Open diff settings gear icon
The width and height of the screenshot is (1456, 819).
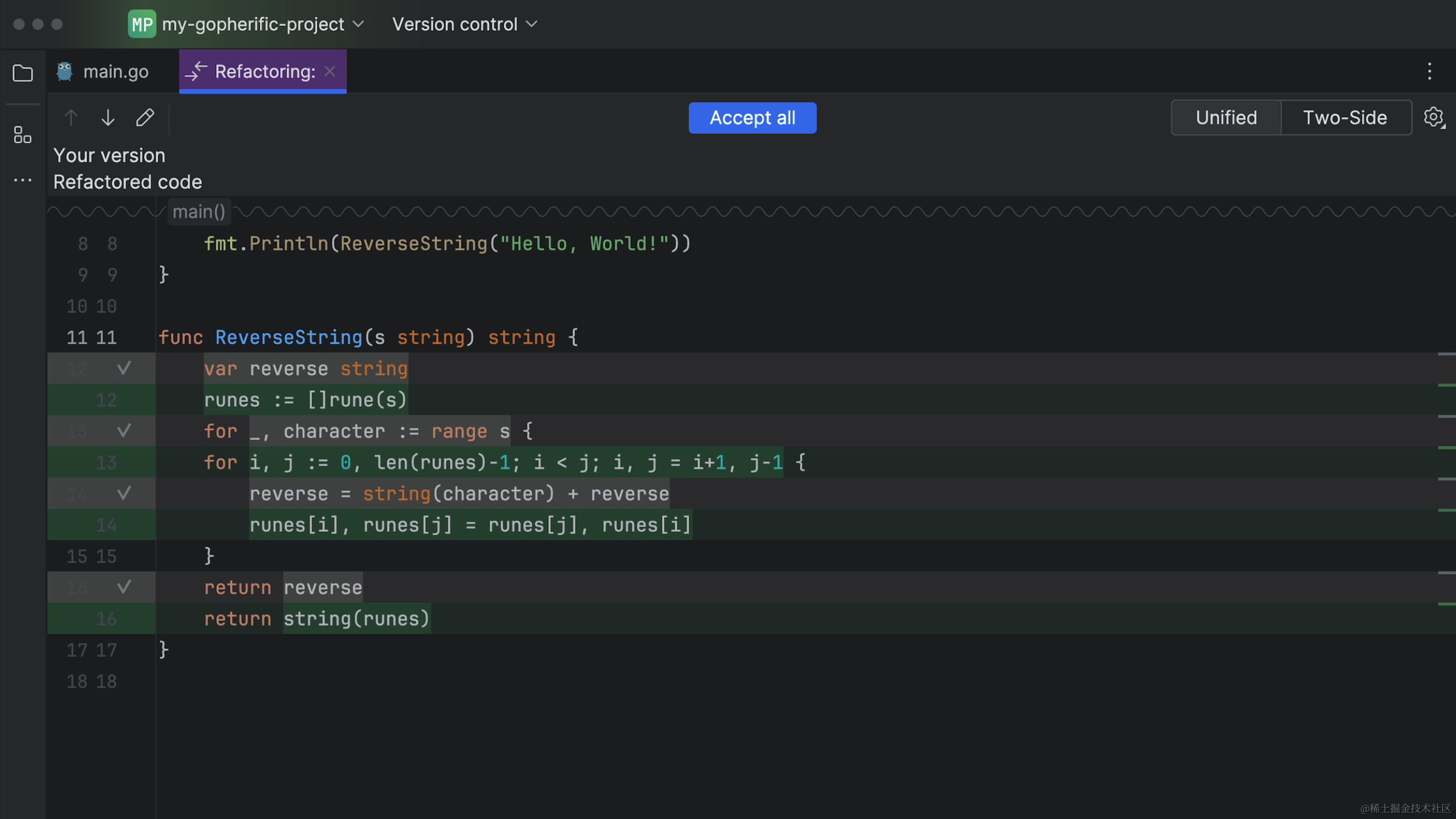tap(1434, 118)
